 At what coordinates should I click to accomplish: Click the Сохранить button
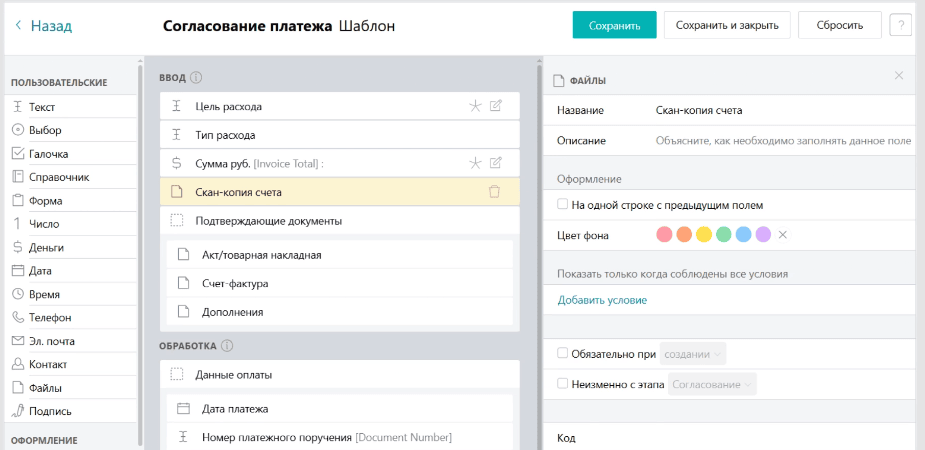click(x=614, y=25)
